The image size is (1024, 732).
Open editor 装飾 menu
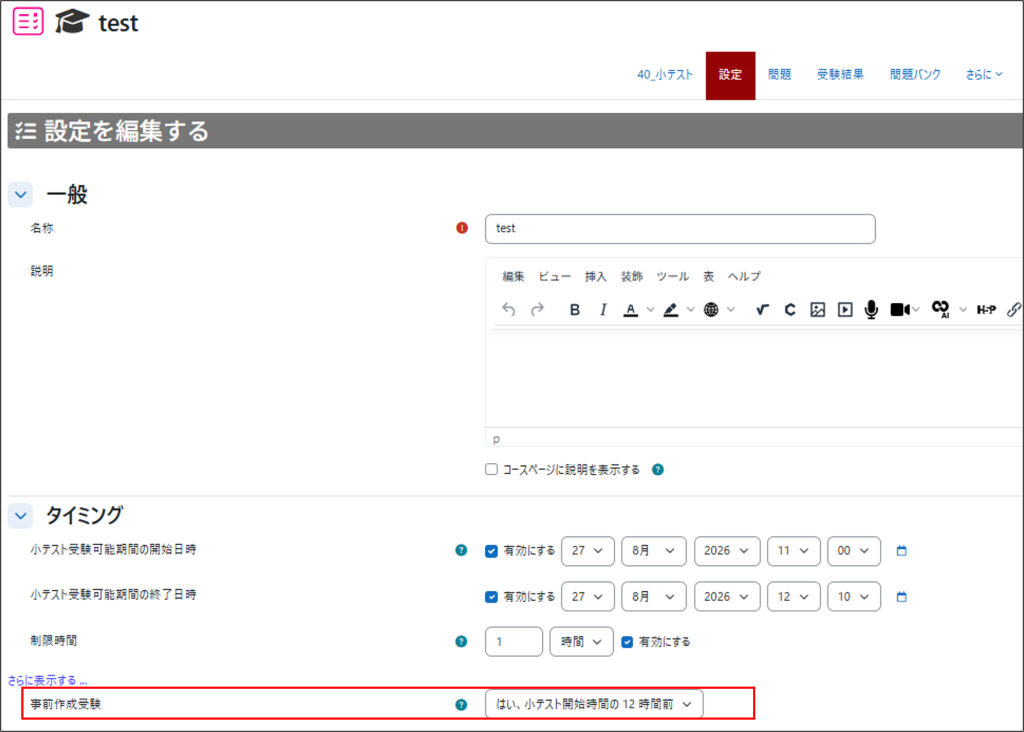(x=632, y=276)
